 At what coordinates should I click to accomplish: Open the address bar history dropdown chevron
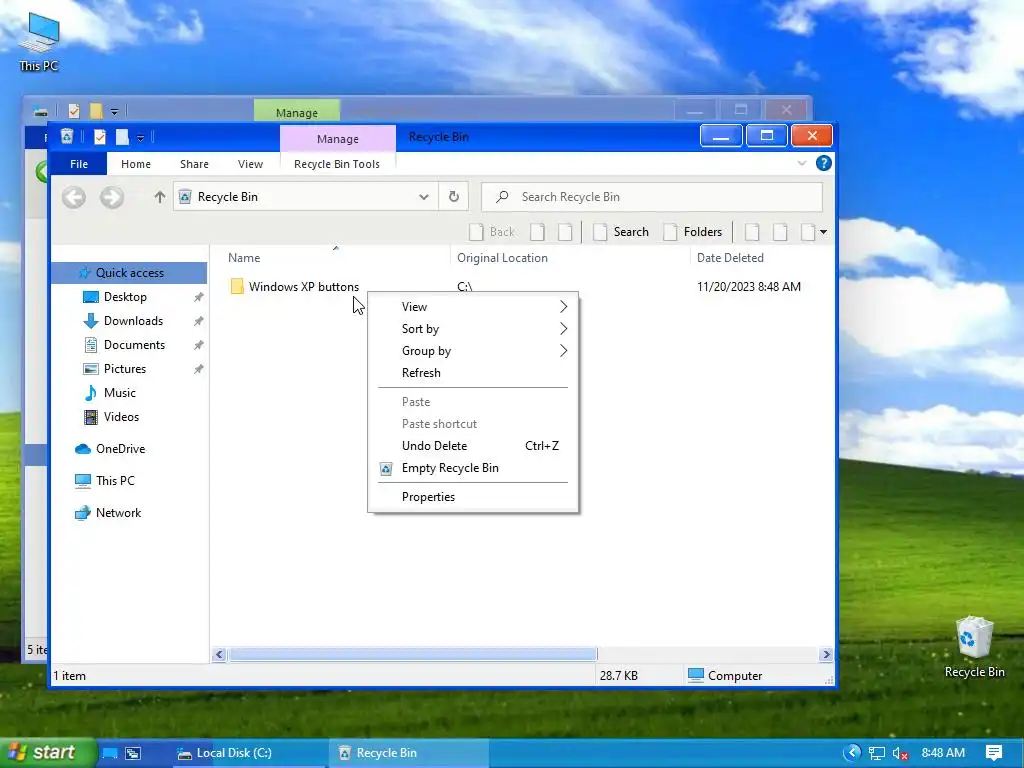click(x=423, y=197)
